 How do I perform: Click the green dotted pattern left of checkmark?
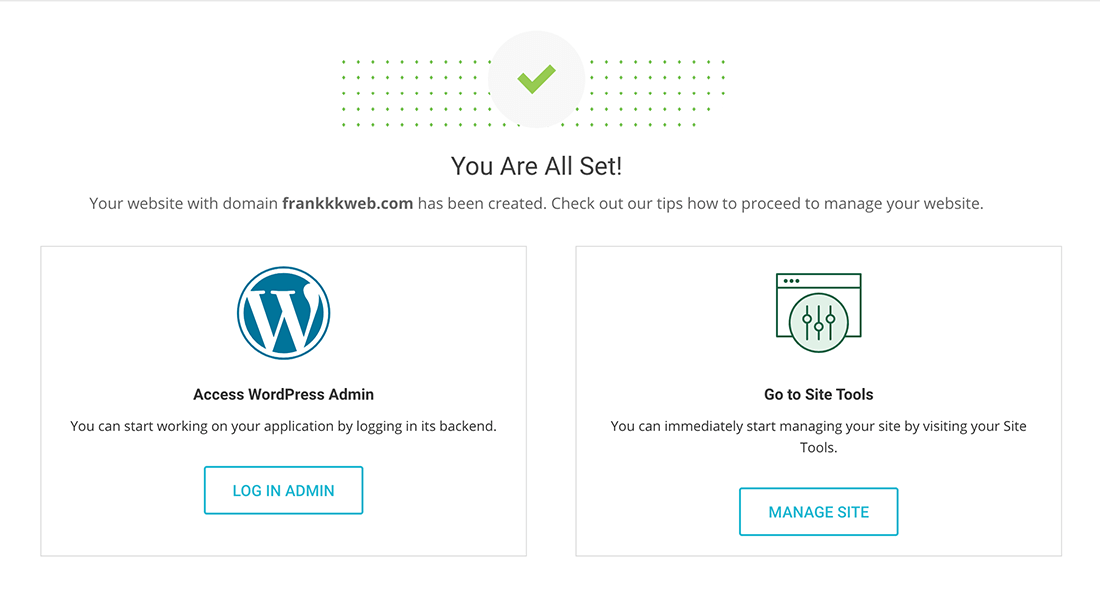[415, 93]
